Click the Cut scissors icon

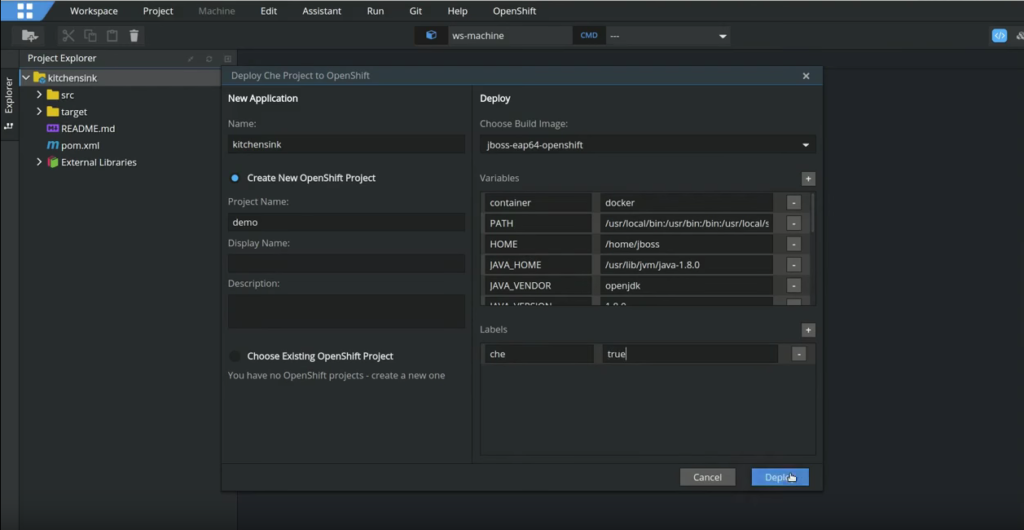pos(70,36)
